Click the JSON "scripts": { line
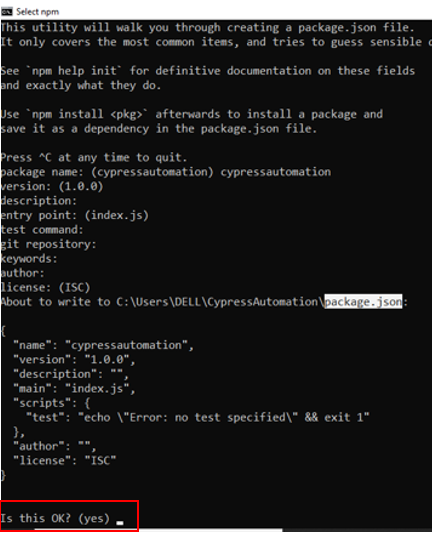 (52, 403)
